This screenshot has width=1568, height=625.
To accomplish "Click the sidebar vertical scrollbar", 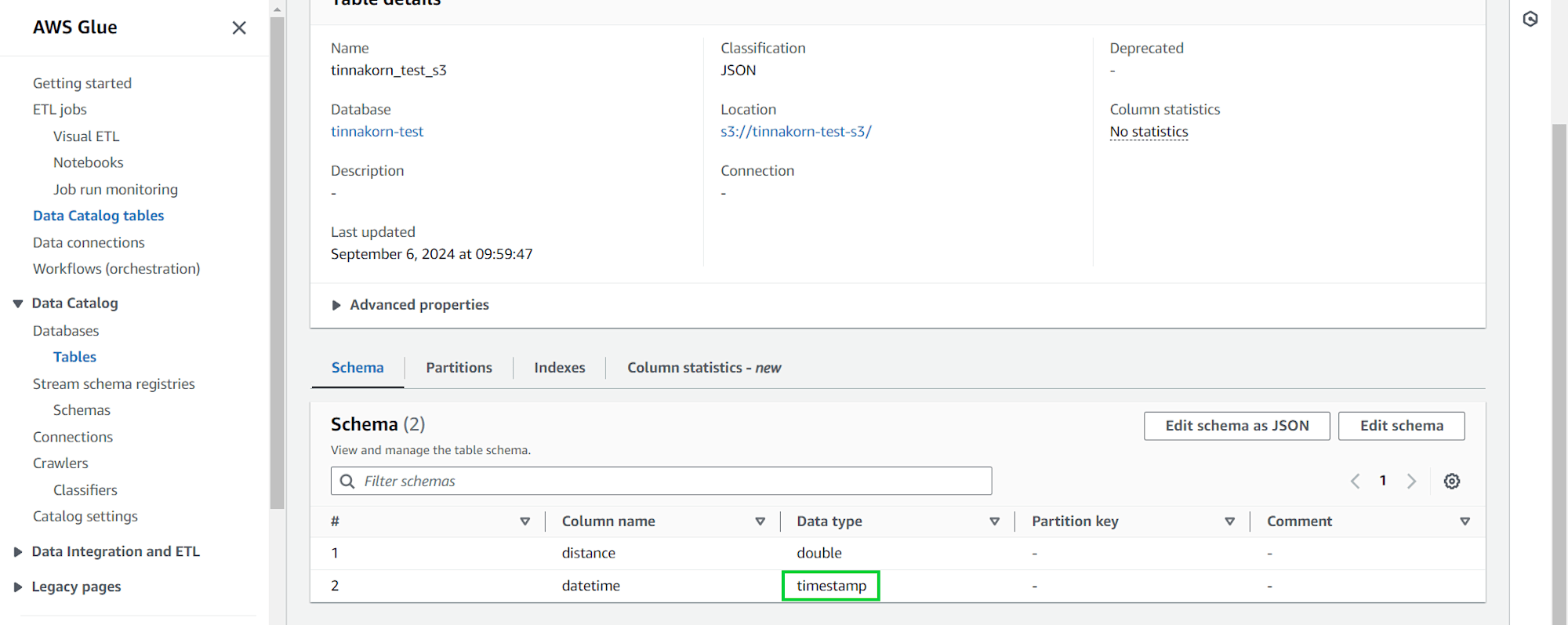I will (277, 263).
